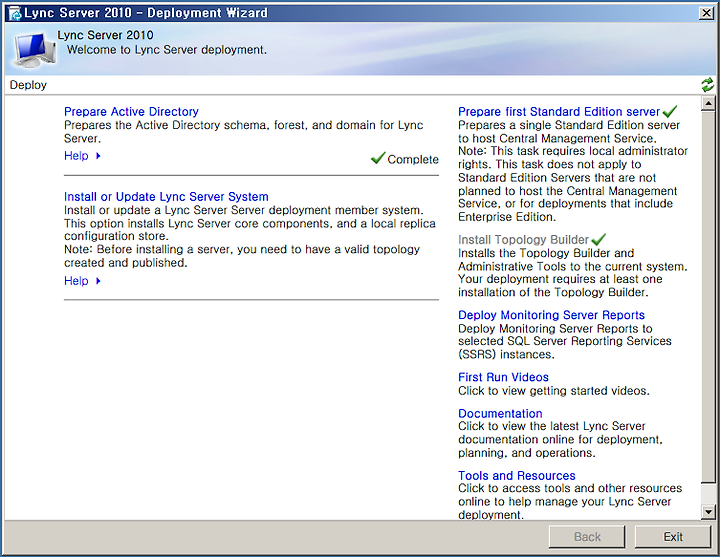This screenshot has height=557, width=720.
Task: Open the Documentation link
Action: (x=500, y=413)
